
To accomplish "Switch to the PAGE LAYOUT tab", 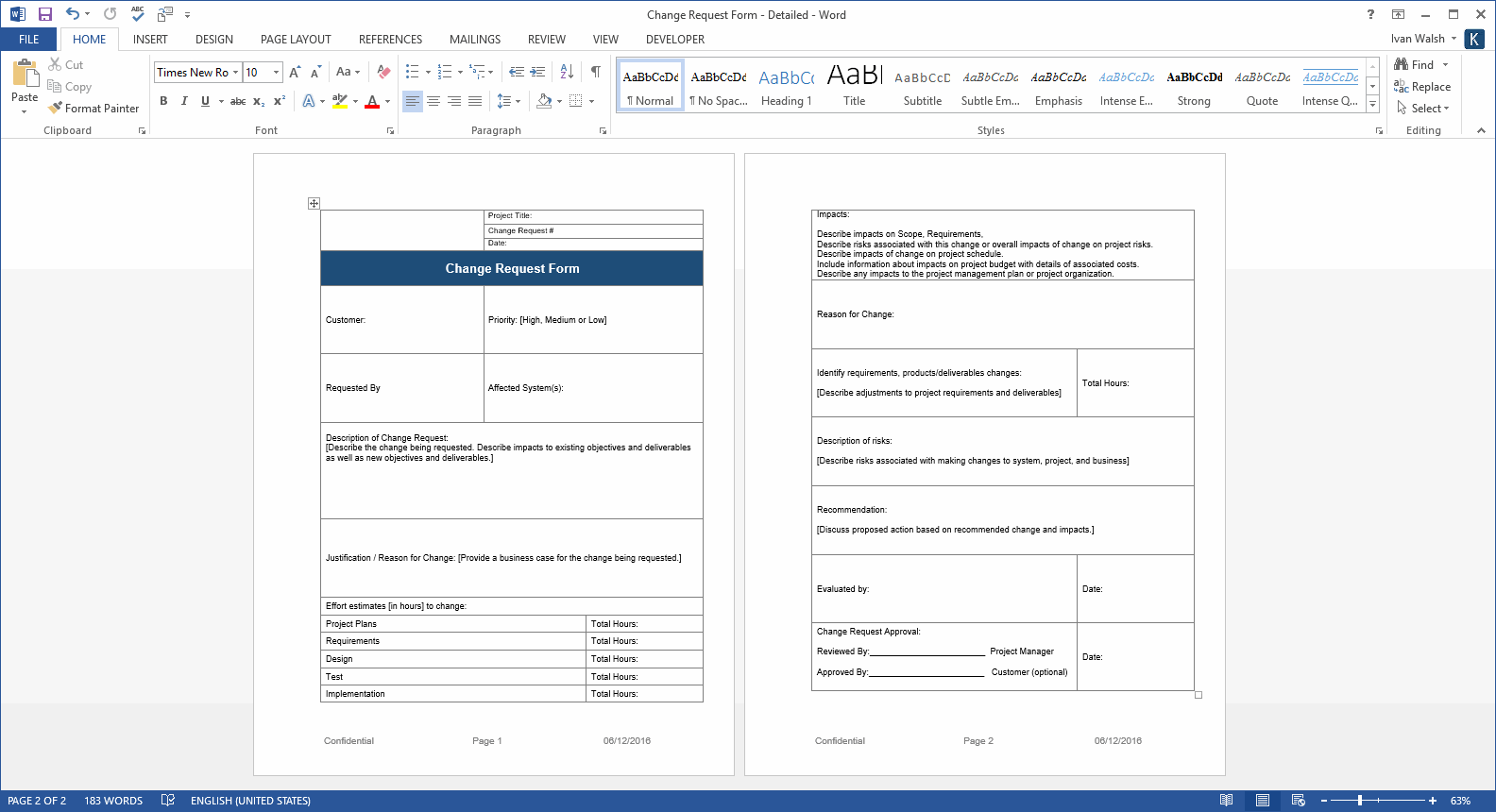I will point(296,40).
